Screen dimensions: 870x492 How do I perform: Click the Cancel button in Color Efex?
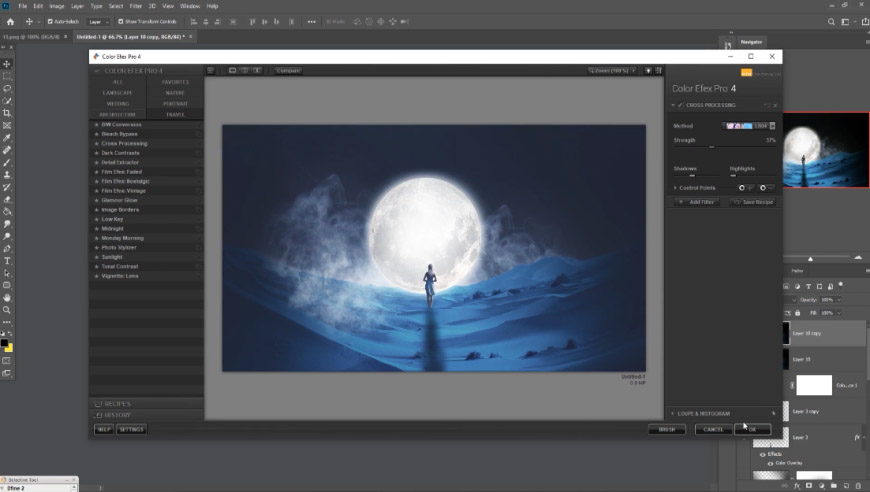714,429
